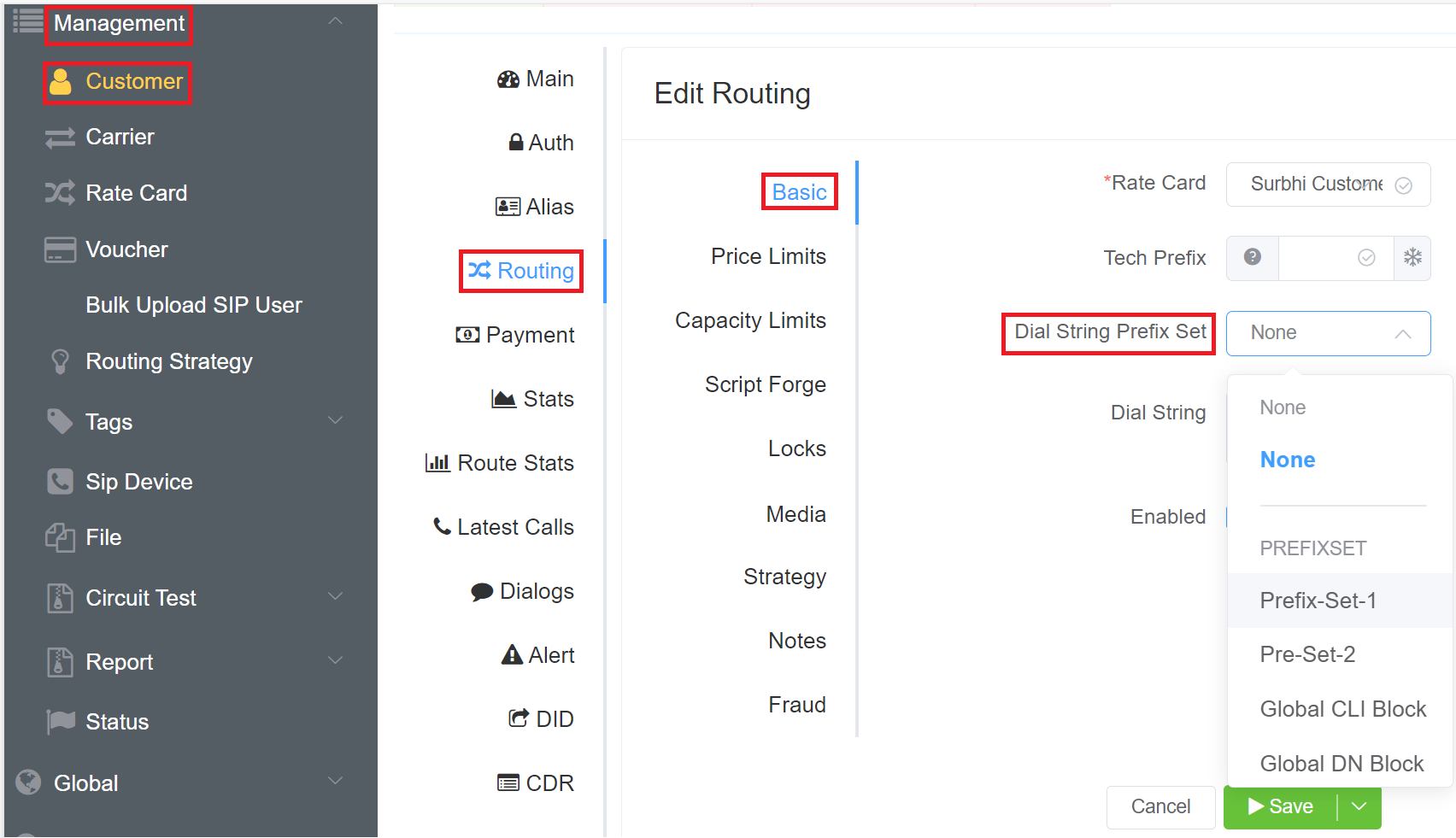Viewport: 1456px width, 838px height.
Task: Open the Save button dropdown arrow
Action: [x=1359, y=806]
